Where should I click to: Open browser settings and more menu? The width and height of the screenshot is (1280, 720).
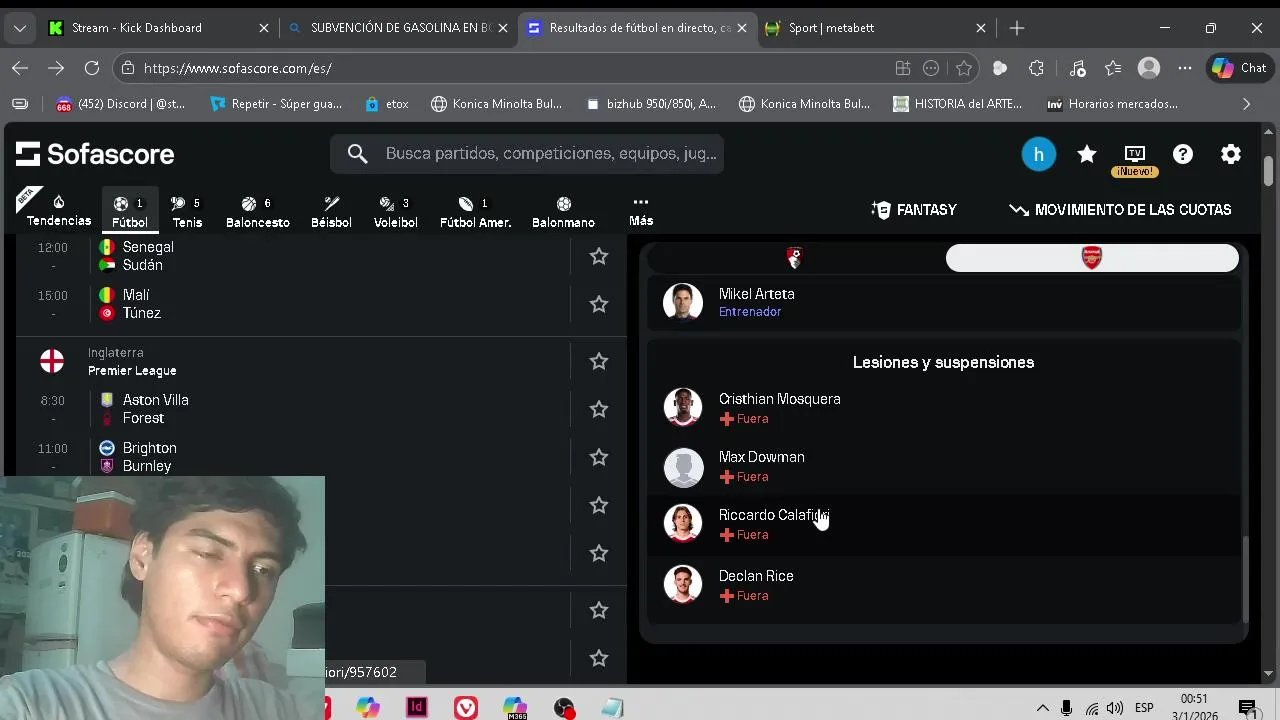1185,68
